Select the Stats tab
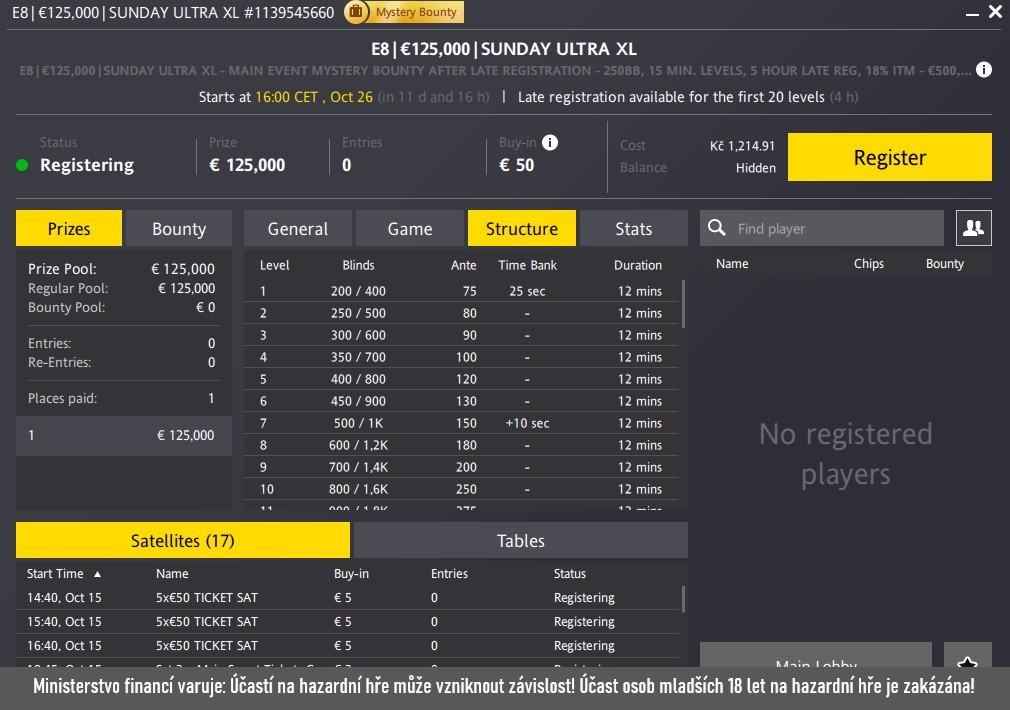The height and width of the screenshot is (710, 1010). (x=633, y=229)
